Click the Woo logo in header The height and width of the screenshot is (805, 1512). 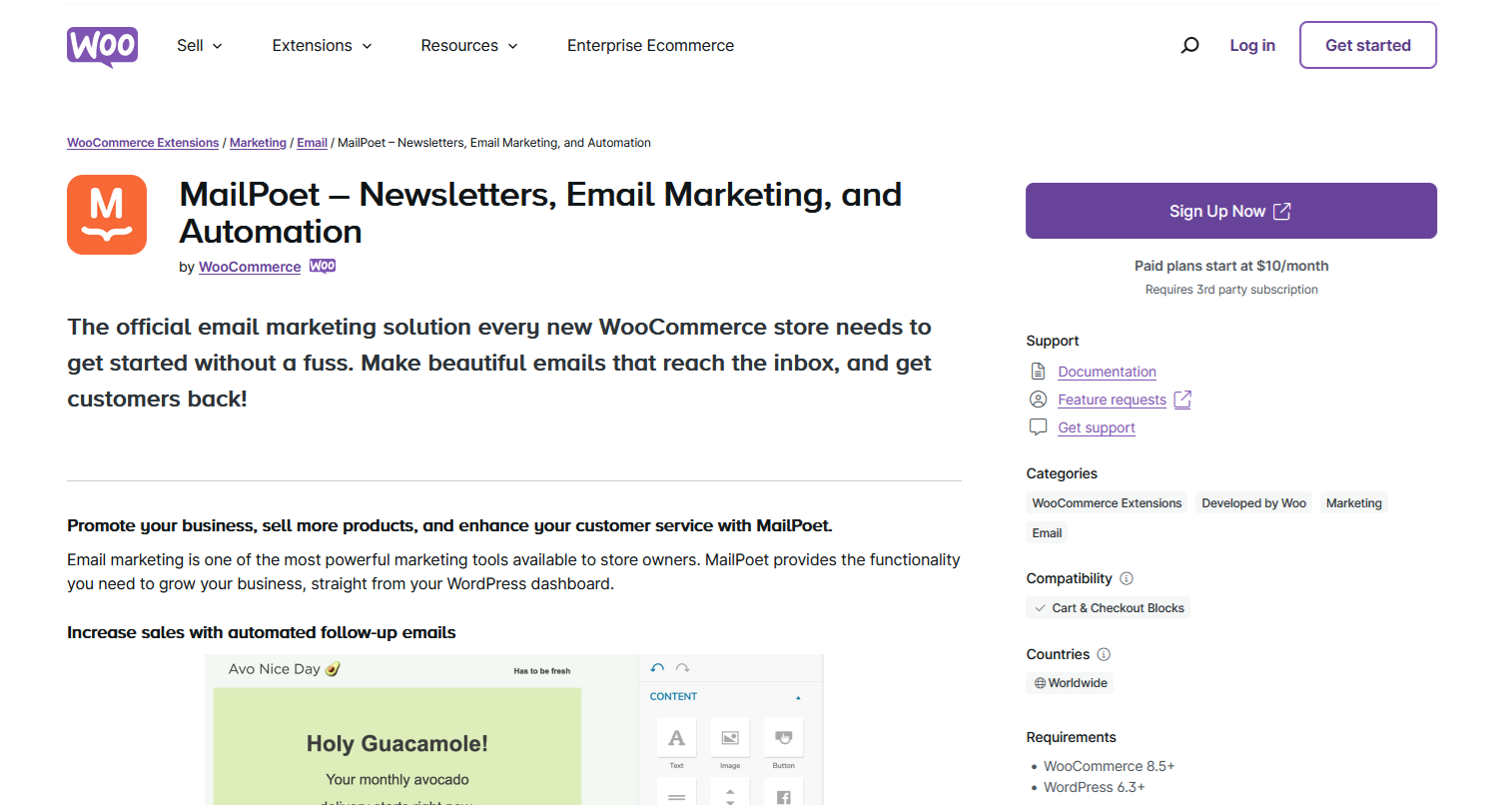(102, 46)
